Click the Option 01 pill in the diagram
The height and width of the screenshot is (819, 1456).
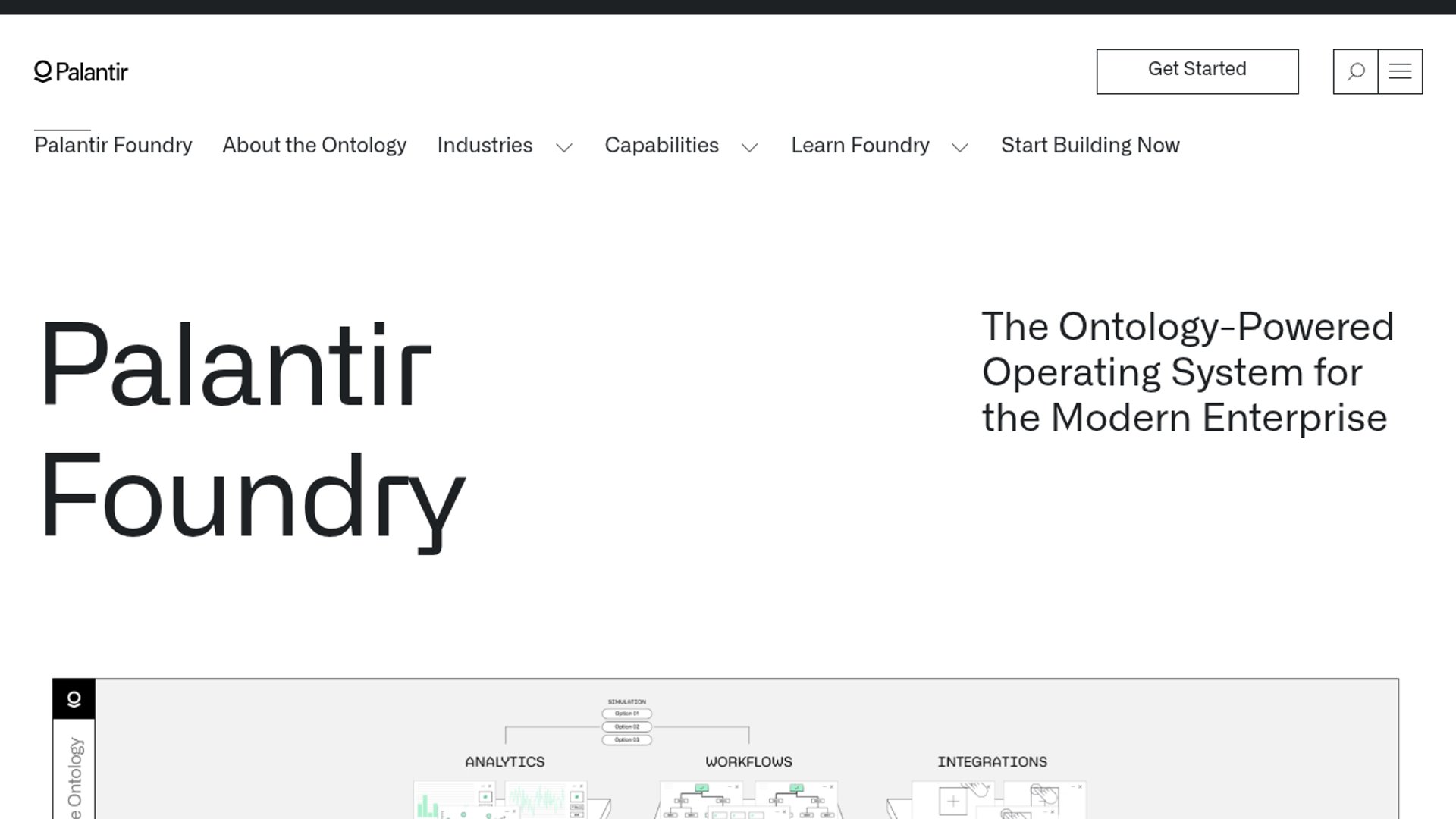[x=627, y=714]
